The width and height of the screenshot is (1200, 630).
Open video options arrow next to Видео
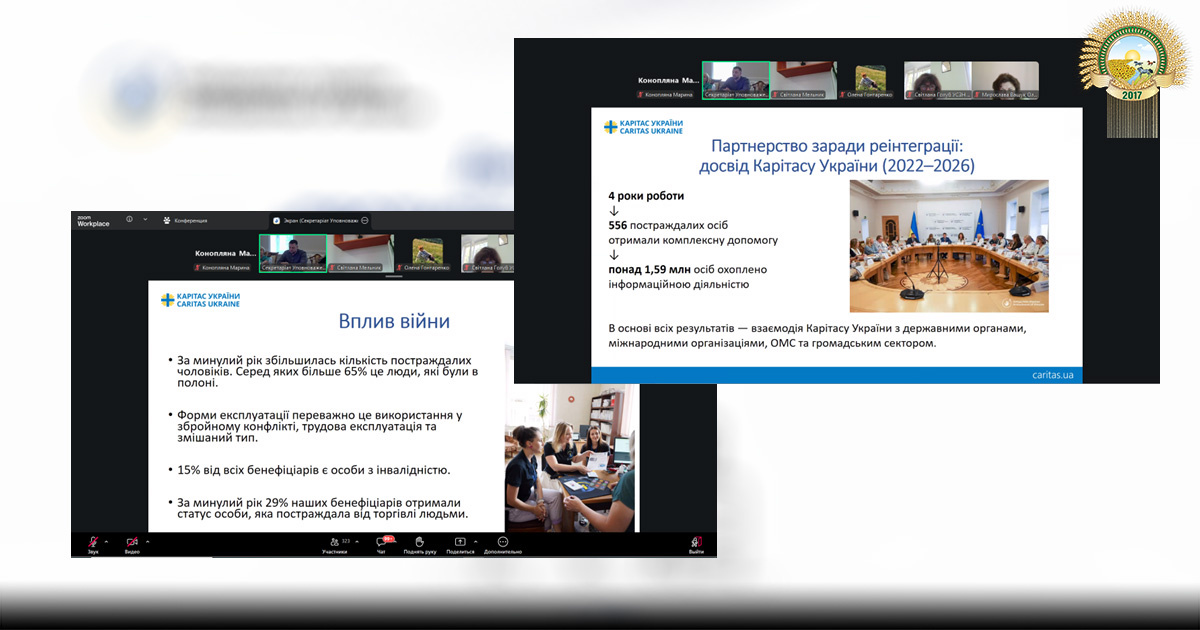point(148,540)
